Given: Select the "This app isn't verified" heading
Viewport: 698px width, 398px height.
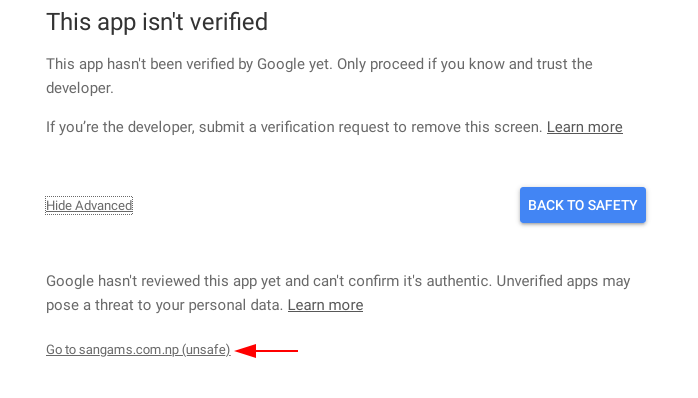Looking at the screenshot, I should pos(157,22).
